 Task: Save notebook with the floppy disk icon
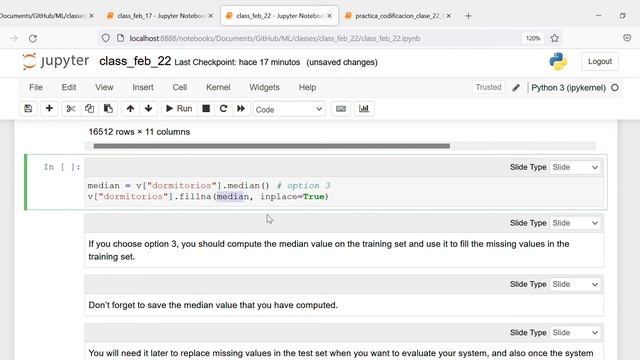[x=28, y=109]
